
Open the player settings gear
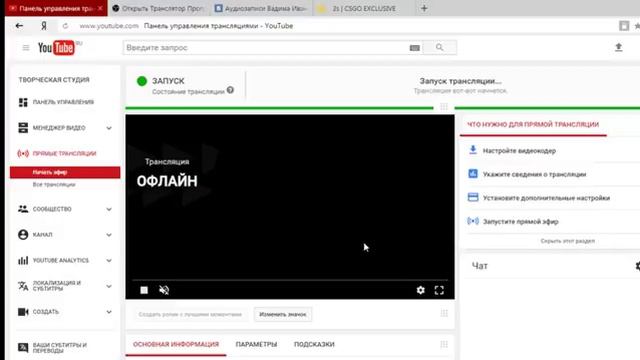[x=420, y=290]
